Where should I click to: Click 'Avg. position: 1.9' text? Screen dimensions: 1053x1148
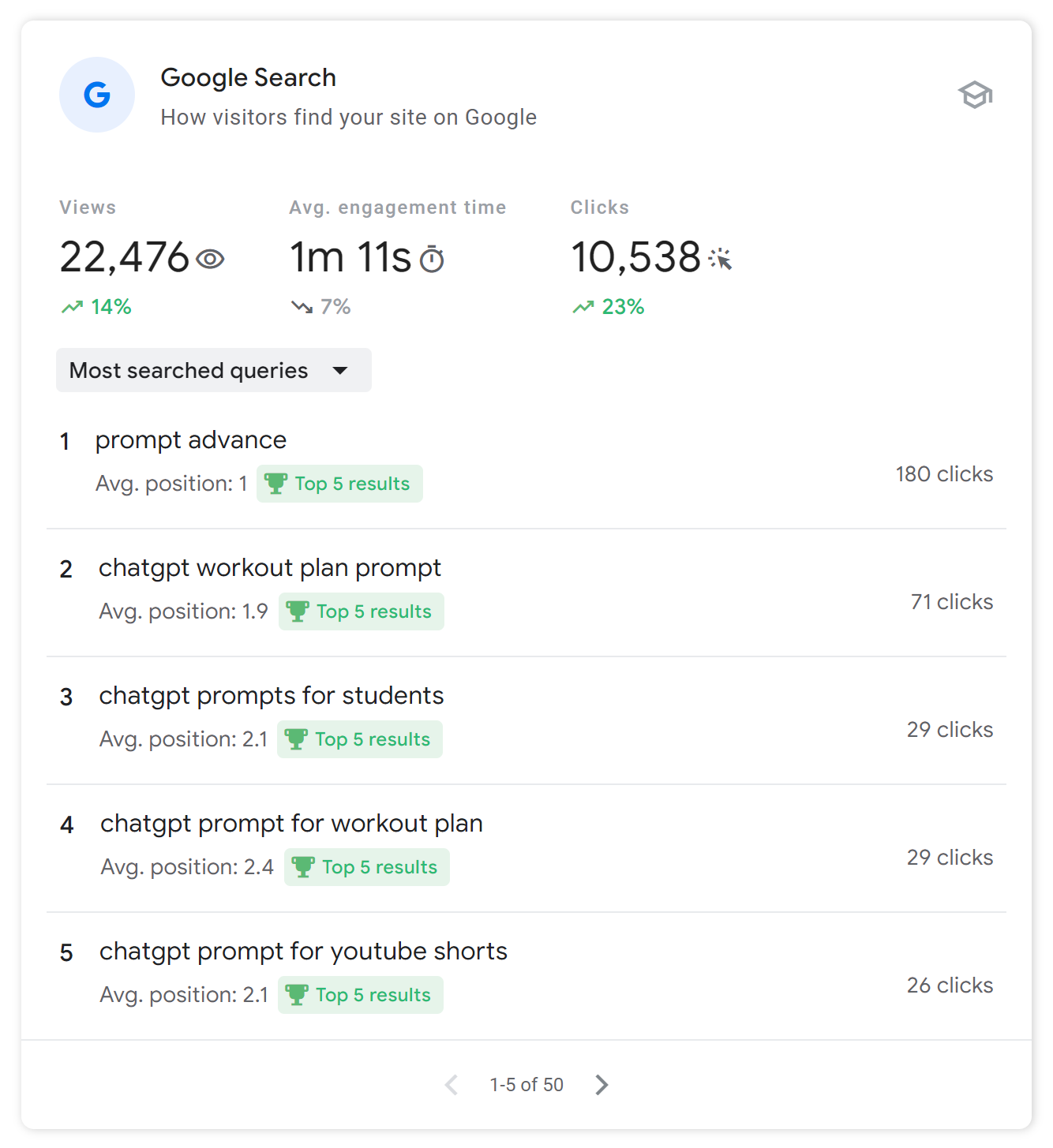[183, 611]
